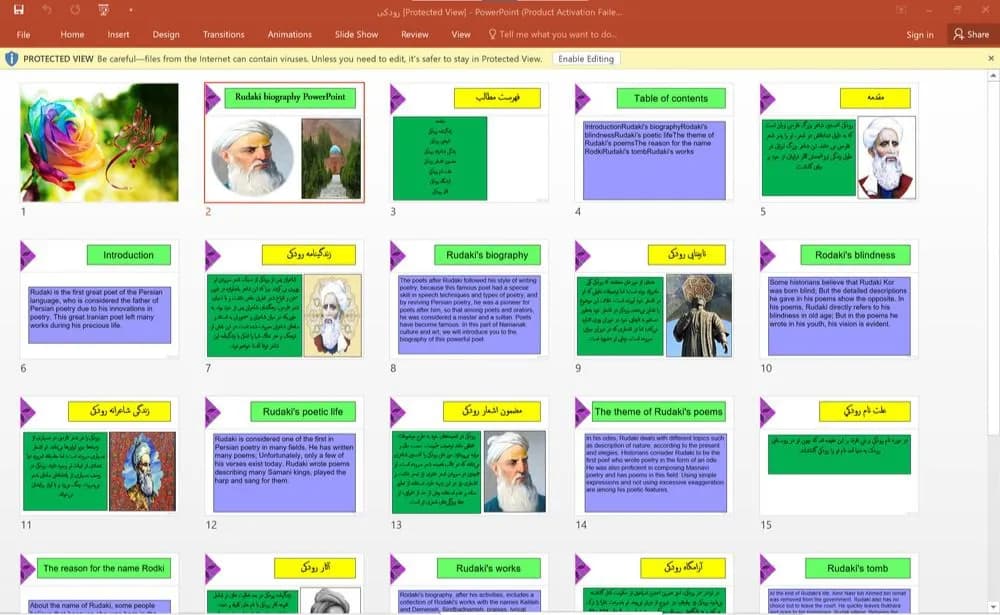Screen dimensions: 1000x615
Task: Start slide show from beginning icon
Action: pyautogui.click(x=103, y=10)
